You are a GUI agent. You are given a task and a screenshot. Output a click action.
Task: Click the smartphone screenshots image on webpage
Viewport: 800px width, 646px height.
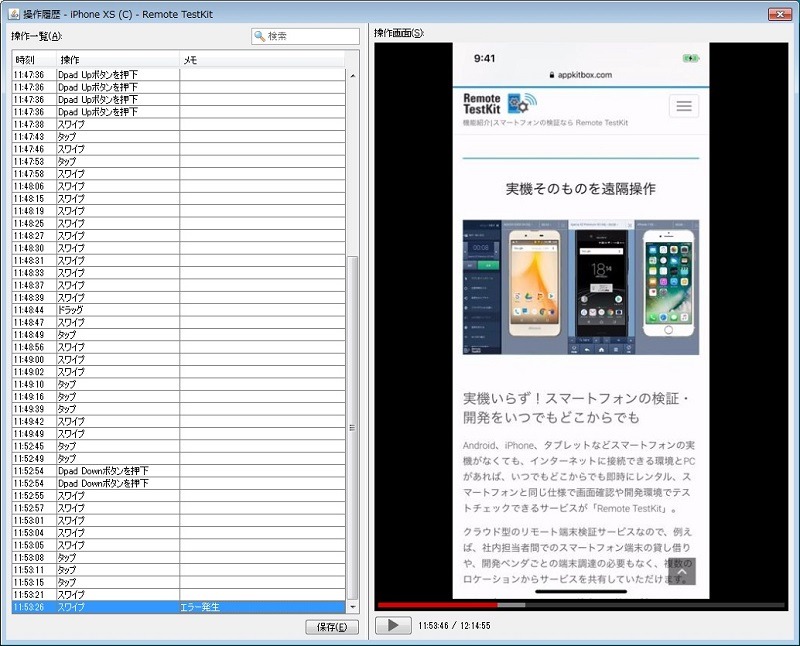581,287
